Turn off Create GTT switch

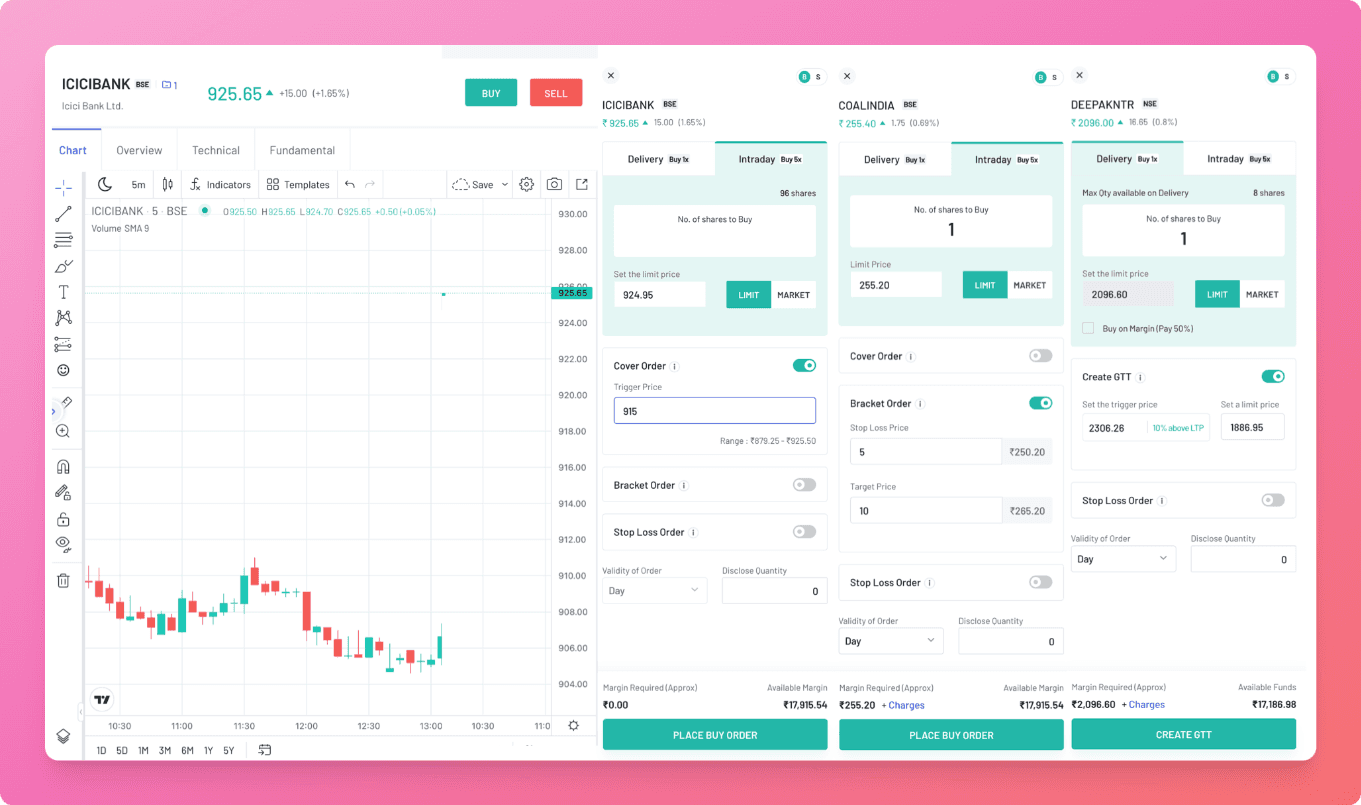coord(1272,377)
